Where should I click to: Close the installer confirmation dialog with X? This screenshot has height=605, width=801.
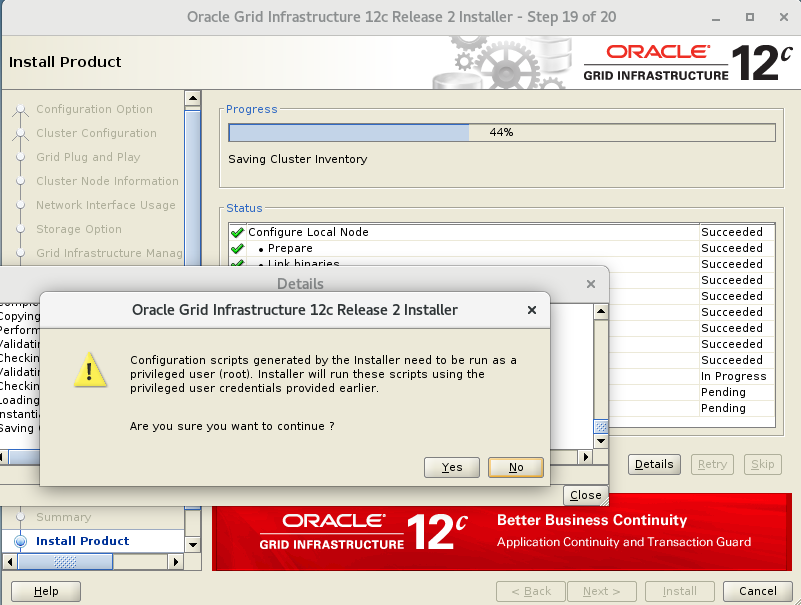pos(531,310)
